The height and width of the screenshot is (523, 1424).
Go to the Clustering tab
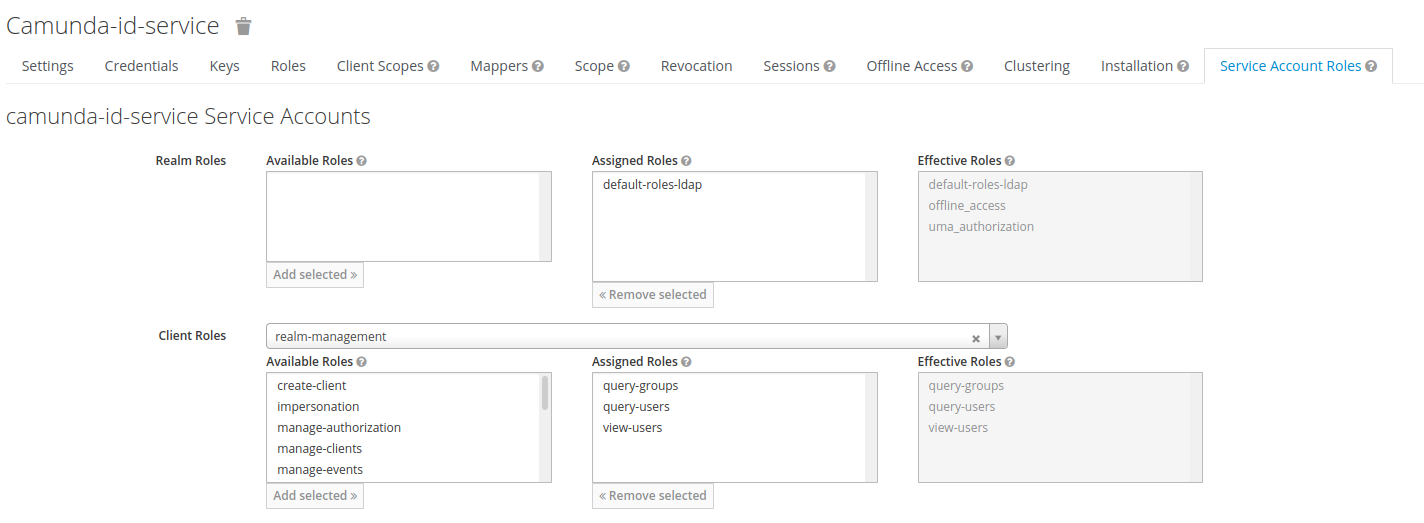tap(1036, 66)
